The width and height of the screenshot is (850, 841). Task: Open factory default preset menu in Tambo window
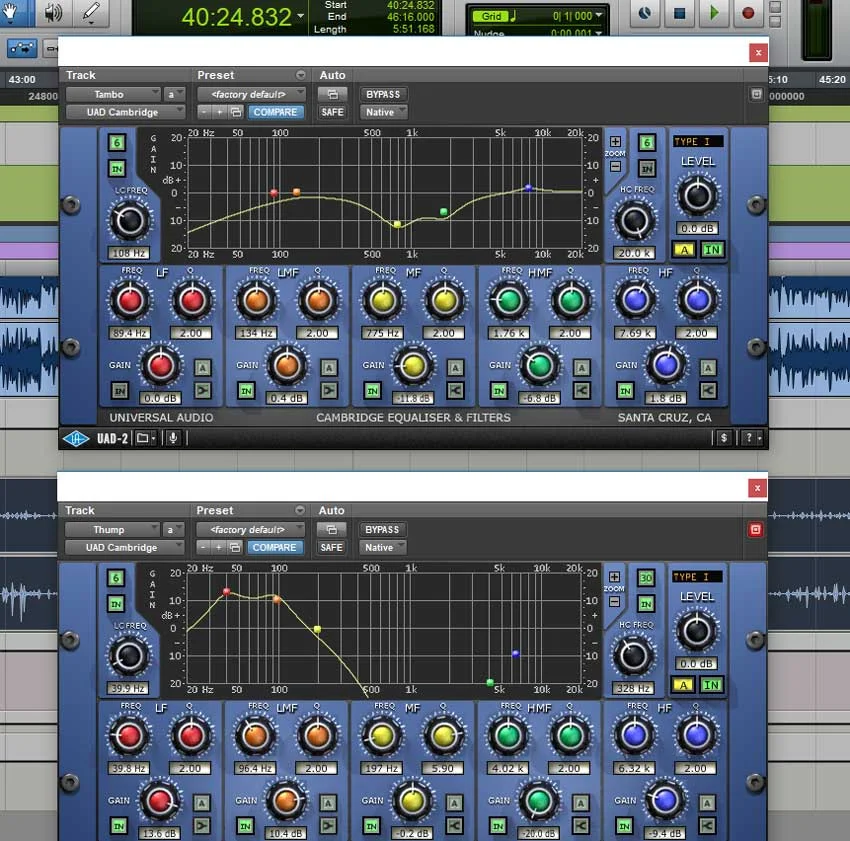point(252,94)
